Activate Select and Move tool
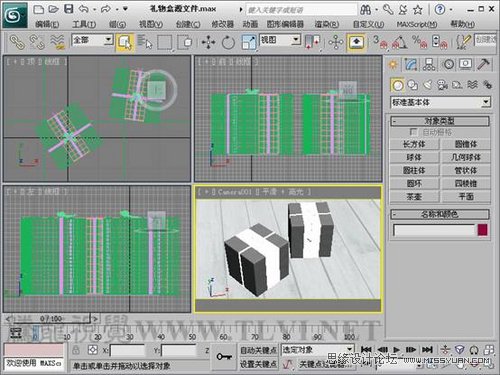This screenshot has width=500, height=375. pos(208,42)
